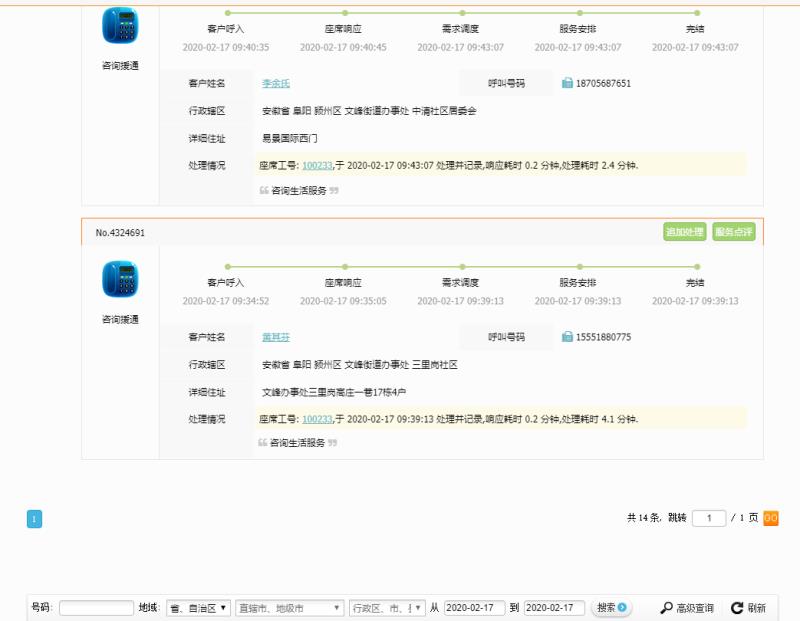Click the refresh icon beside 刷新
The width and height of the screenshot is (800, 621).
pos(735,605)
